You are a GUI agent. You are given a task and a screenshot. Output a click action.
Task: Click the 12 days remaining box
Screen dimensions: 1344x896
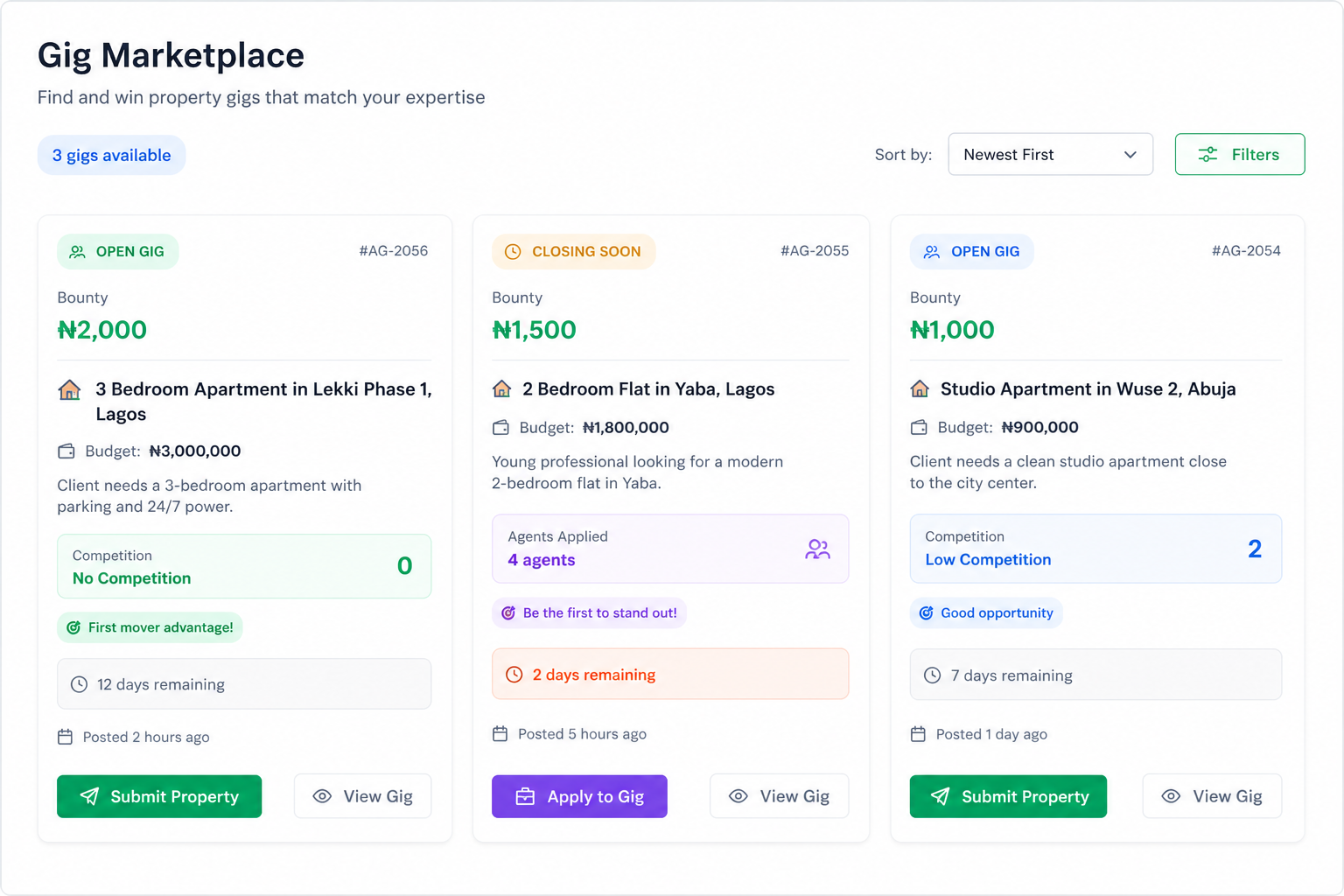pos(244,684)
